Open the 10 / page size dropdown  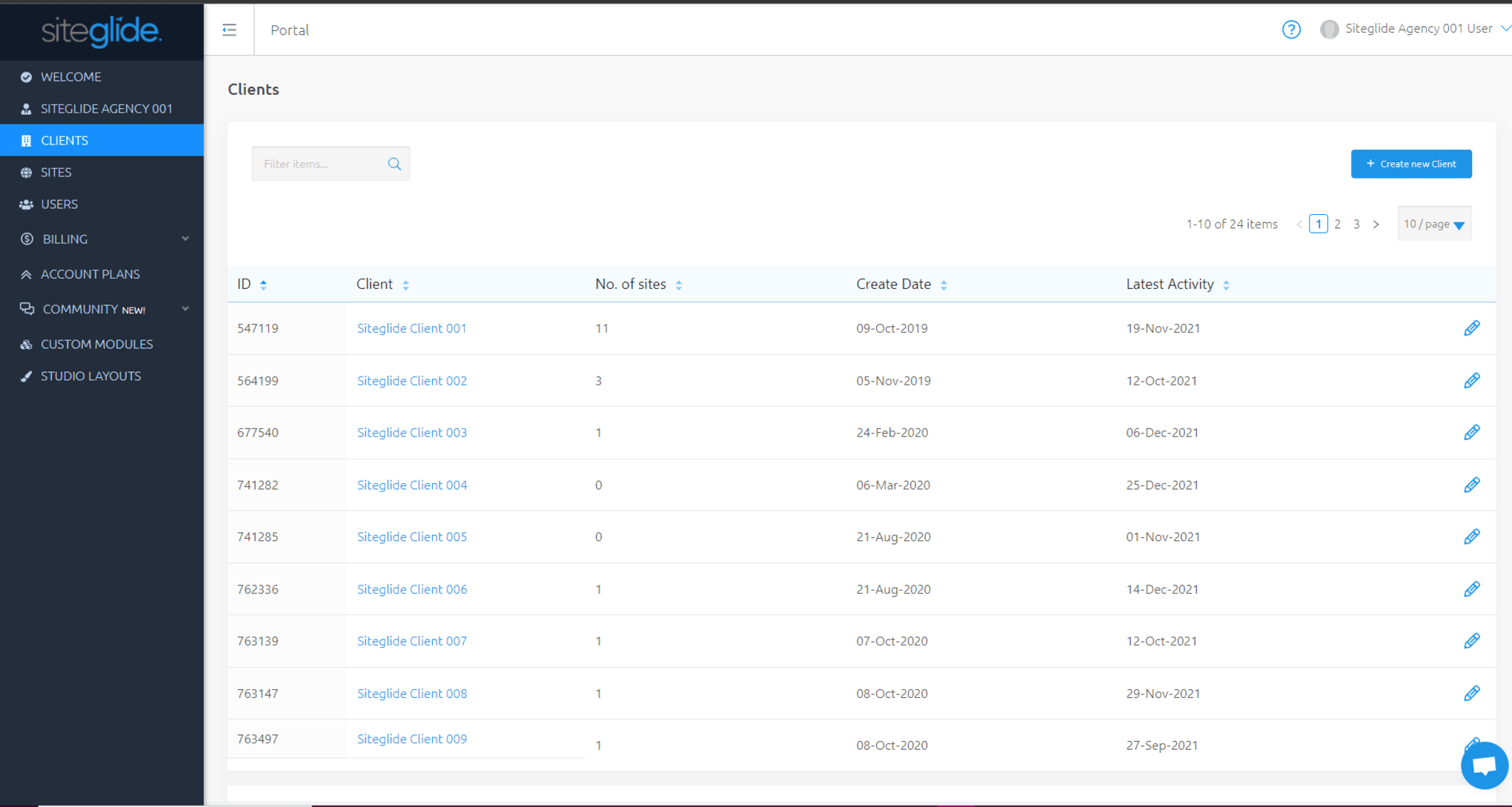(x=1434, y=224)
